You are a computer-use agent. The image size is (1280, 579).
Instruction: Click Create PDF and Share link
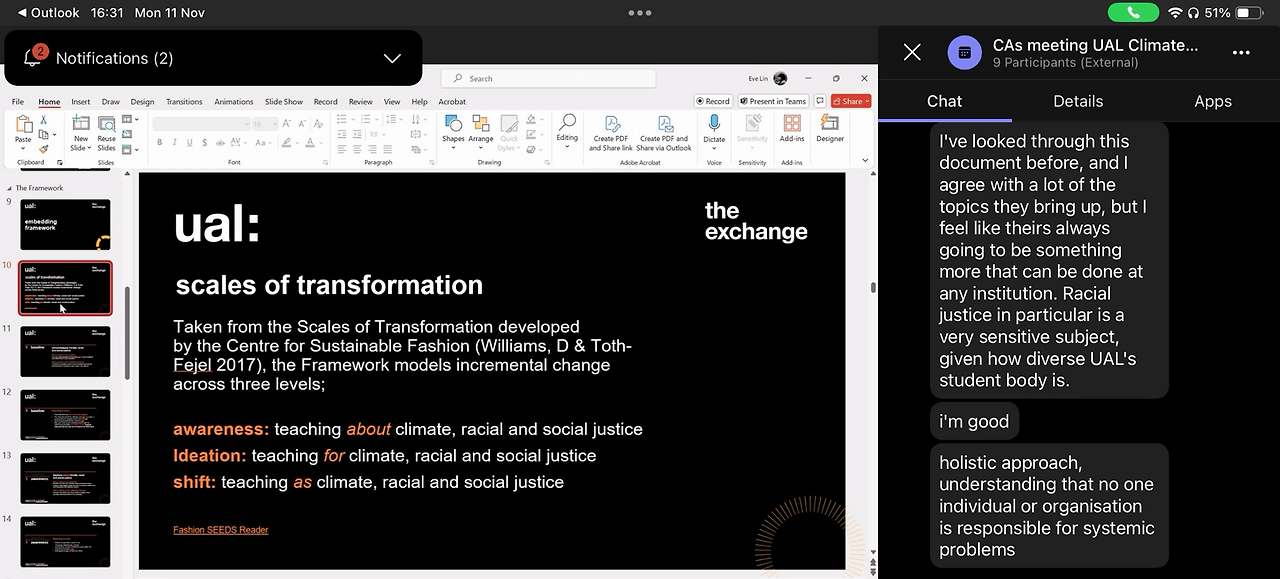[611, 132]
